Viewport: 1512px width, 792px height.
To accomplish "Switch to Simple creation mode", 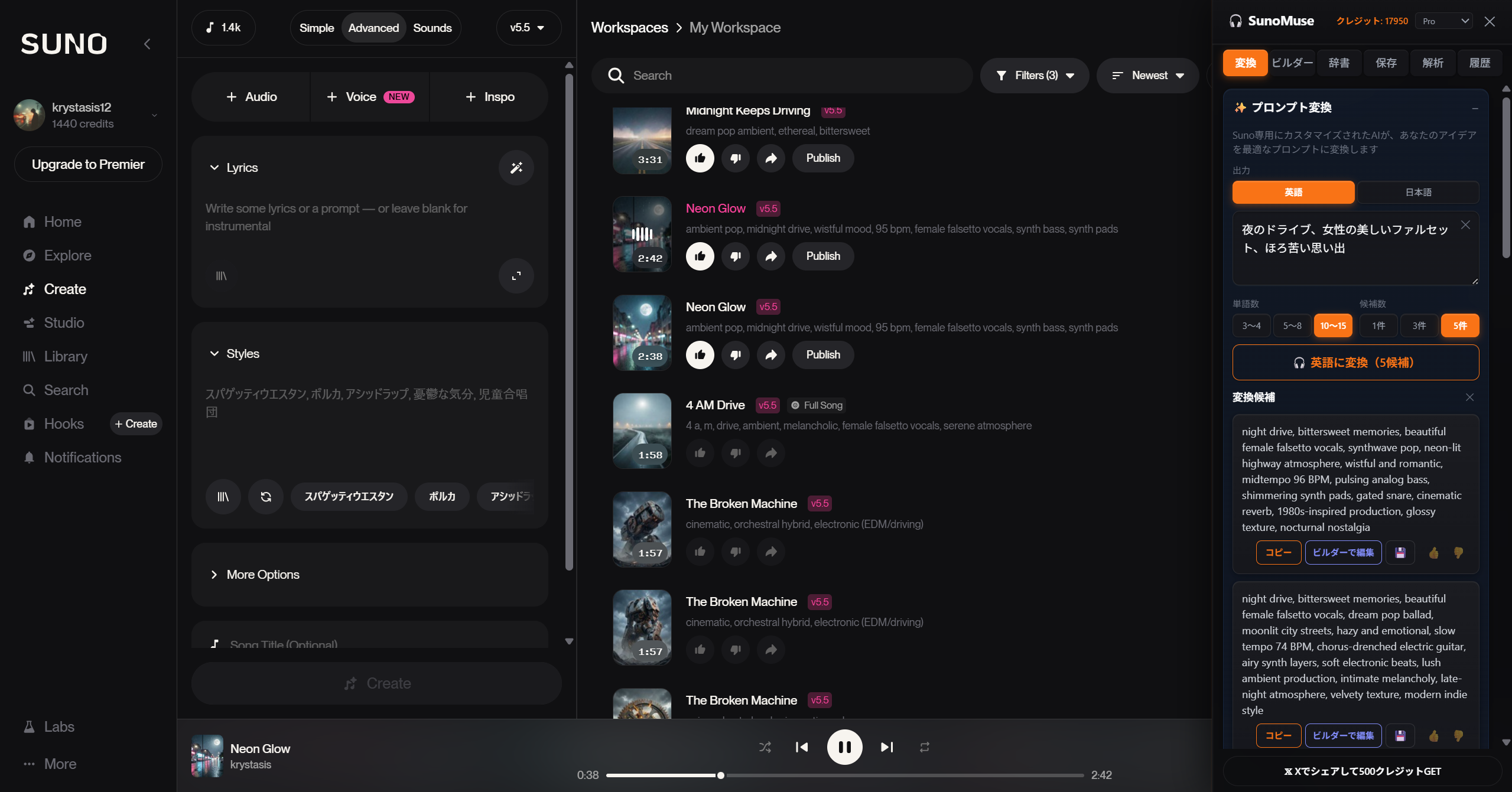I will (x=317, y=28).
